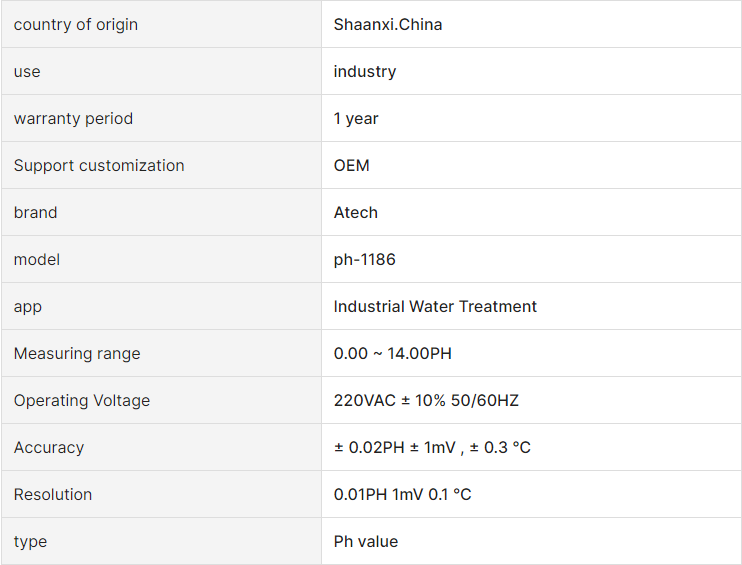Click the 'Ph value' type cell
Image resolution: width=742 pixels, height=565 pixels.
coord(531,541)
